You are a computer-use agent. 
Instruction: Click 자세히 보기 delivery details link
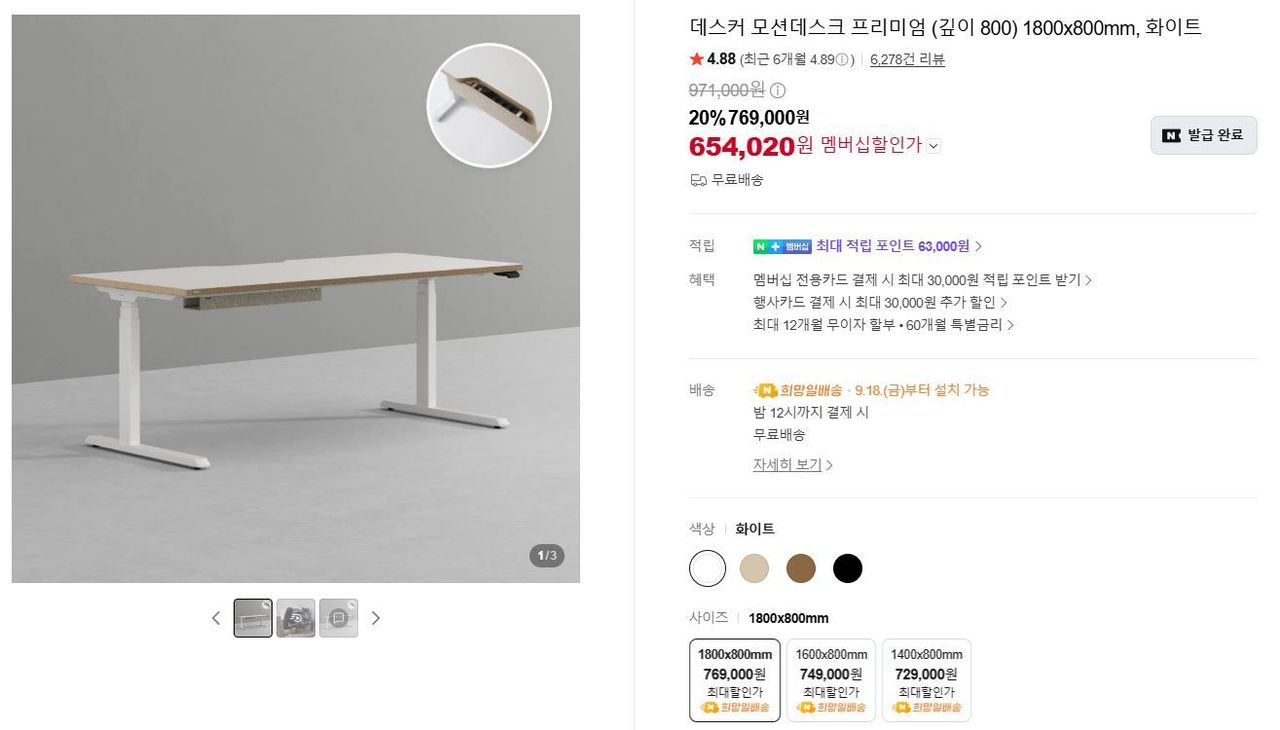[x=793, y=465]
